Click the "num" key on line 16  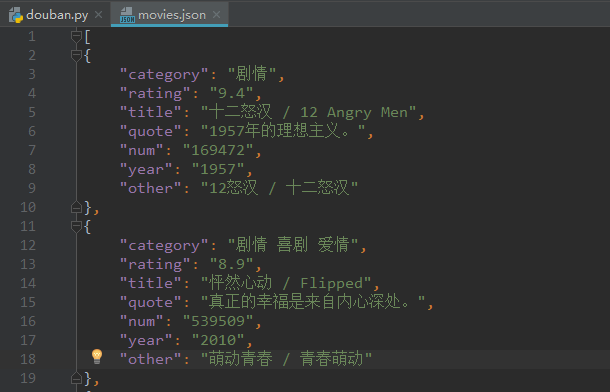(x=142, y=321)
